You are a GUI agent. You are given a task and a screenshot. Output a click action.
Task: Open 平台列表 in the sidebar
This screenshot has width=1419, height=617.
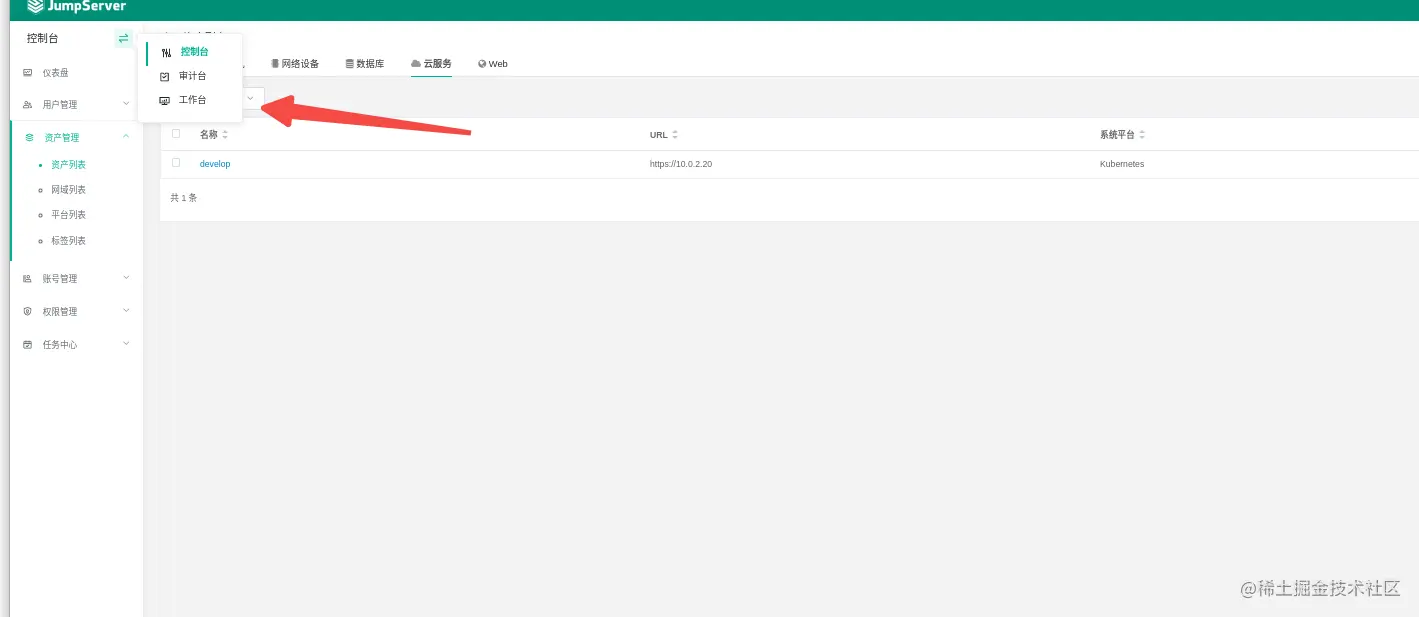68,215
